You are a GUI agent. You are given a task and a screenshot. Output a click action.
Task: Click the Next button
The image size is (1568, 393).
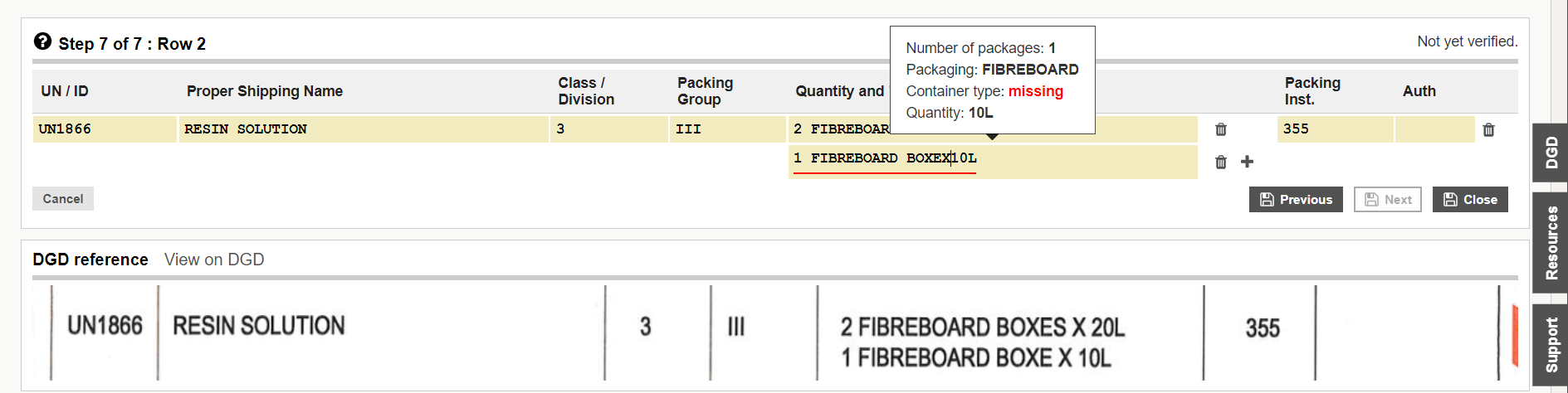(x=1388, y=199)
